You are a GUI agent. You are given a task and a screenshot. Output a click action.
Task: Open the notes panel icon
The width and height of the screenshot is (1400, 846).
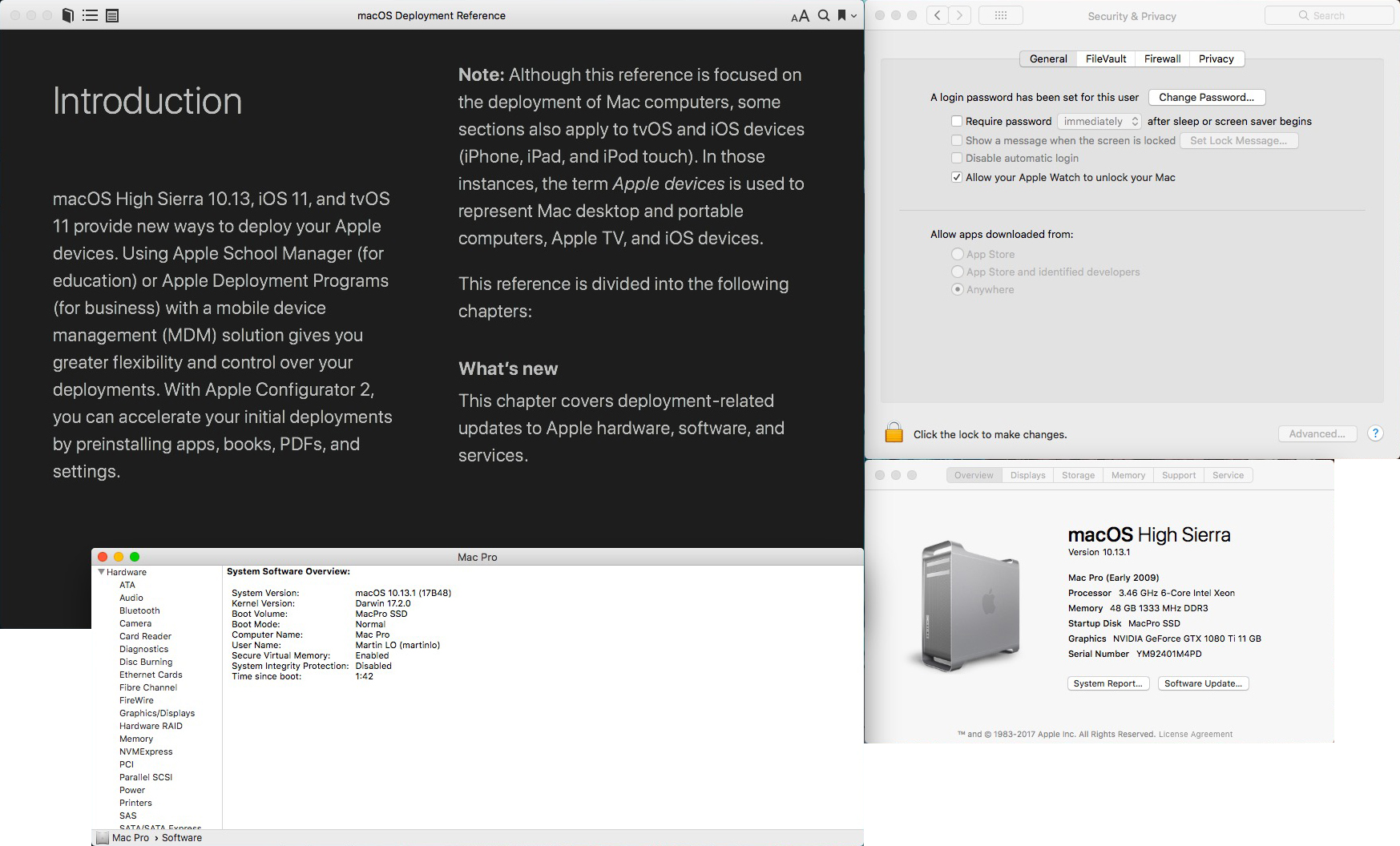pyautogui.click(x=112, y=15)
